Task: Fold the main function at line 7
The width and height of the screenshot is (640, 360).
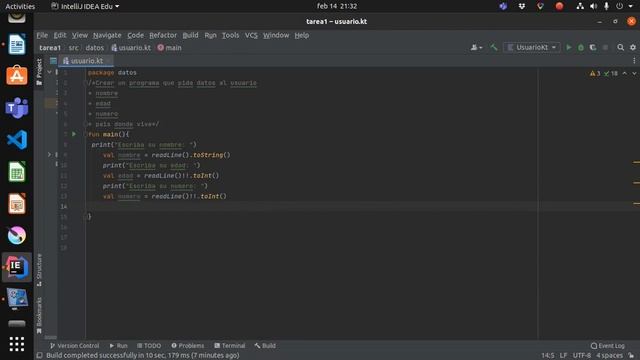Action: 86,134
